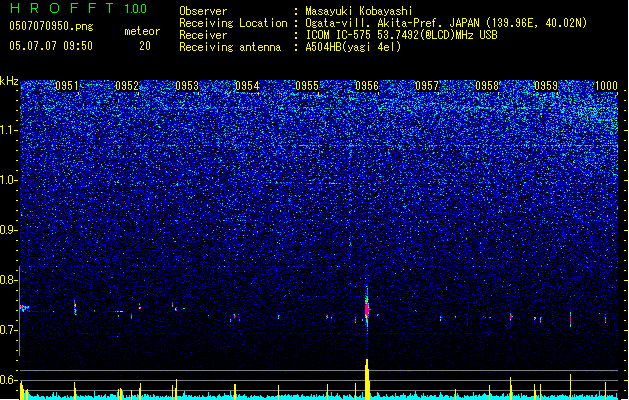Click the antenna A504HB(yagi 4el) text

(x=353, y=47)
